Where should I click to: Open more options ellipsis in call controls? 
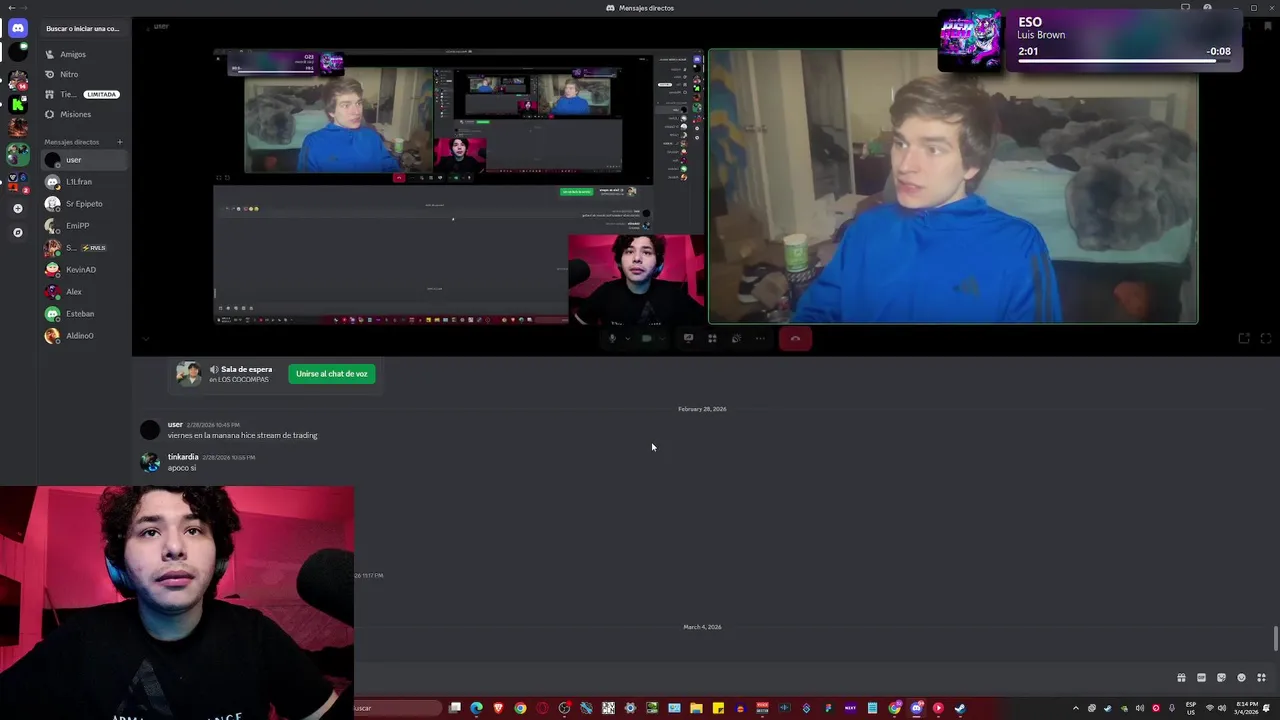[760, 339]
